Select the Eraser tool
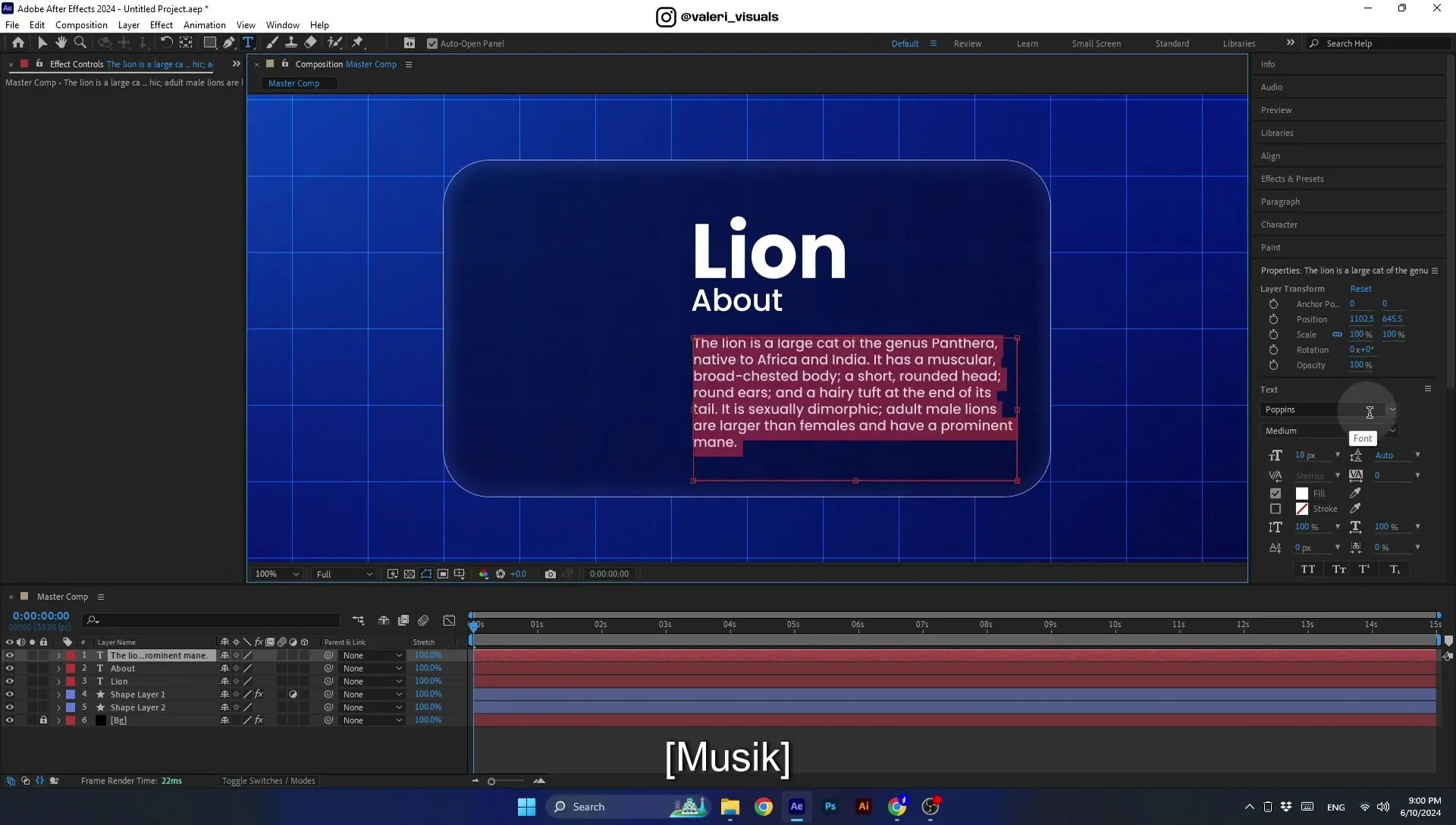The width and height of the screenshot is (1456, 825). pos(310,43)
